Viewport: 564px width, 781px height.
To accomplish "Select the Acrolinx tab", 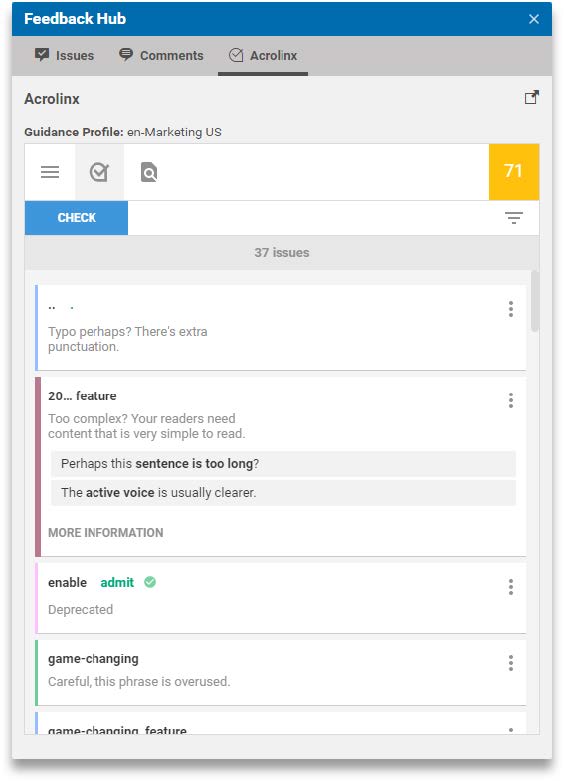I will (x=263, y=55).
